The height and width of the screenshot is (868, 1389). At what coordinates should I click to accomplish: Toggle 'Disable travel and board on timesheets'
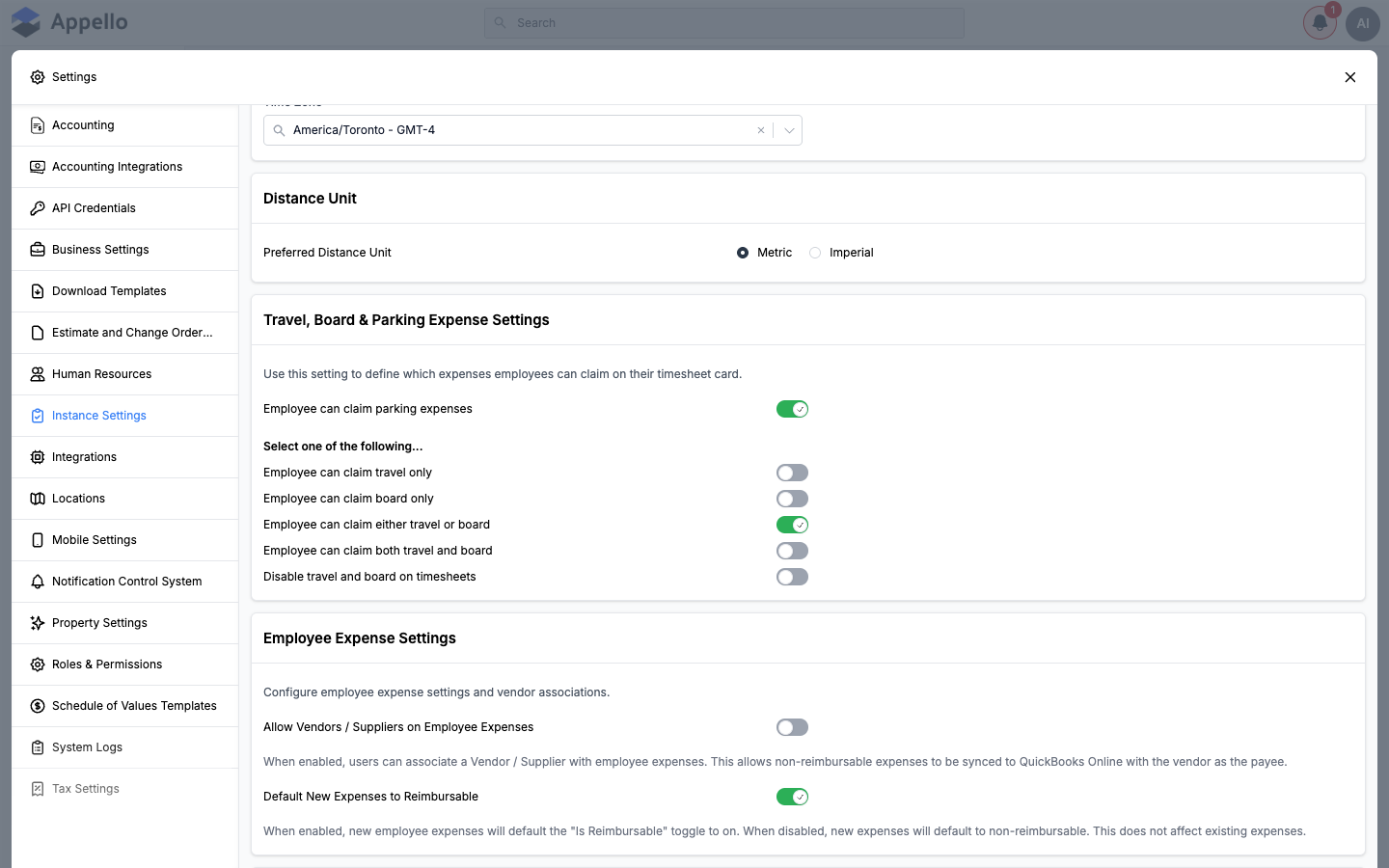pos(792,577)
